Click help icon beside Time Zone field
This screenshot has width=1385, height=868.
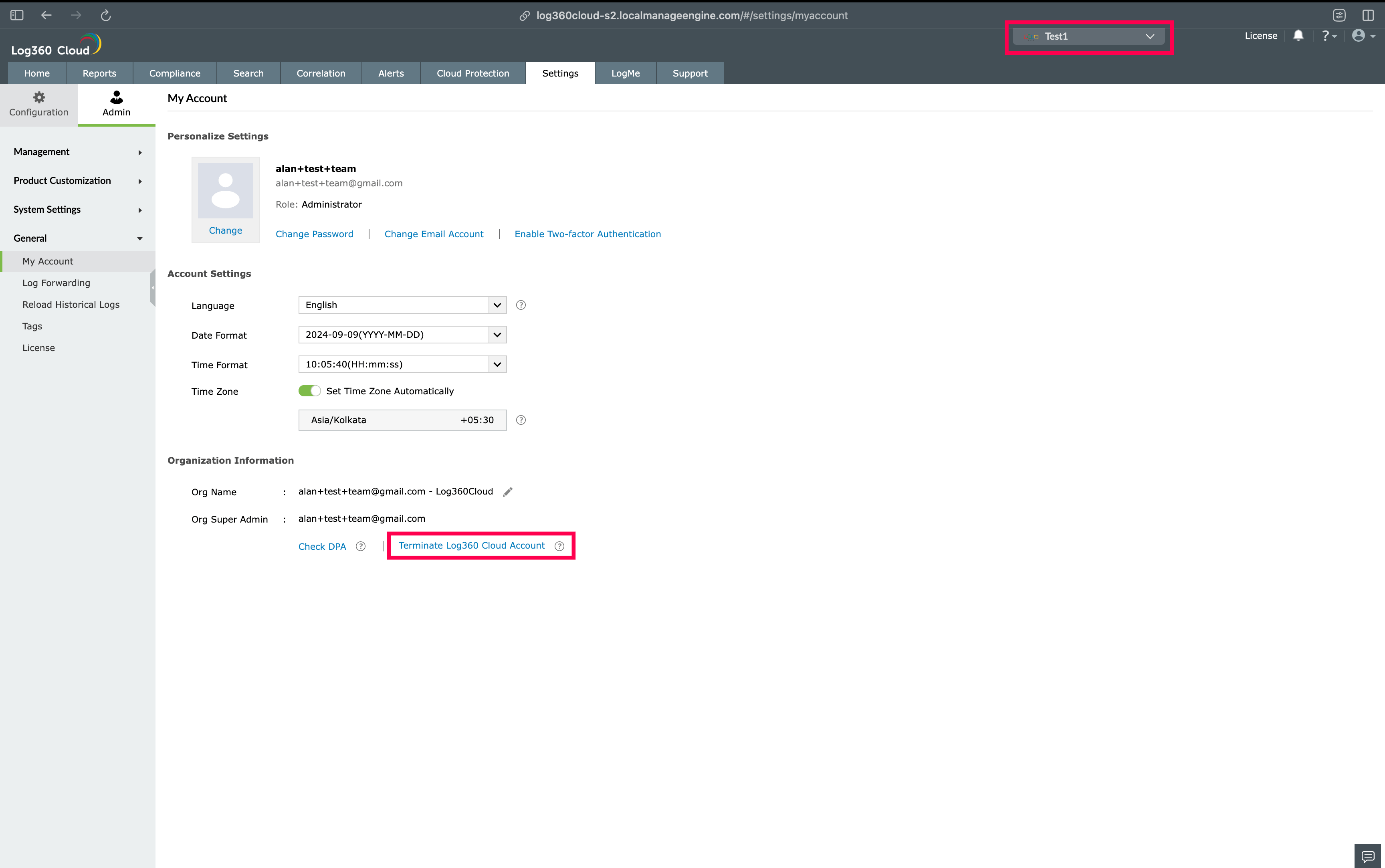coord(521,420)
